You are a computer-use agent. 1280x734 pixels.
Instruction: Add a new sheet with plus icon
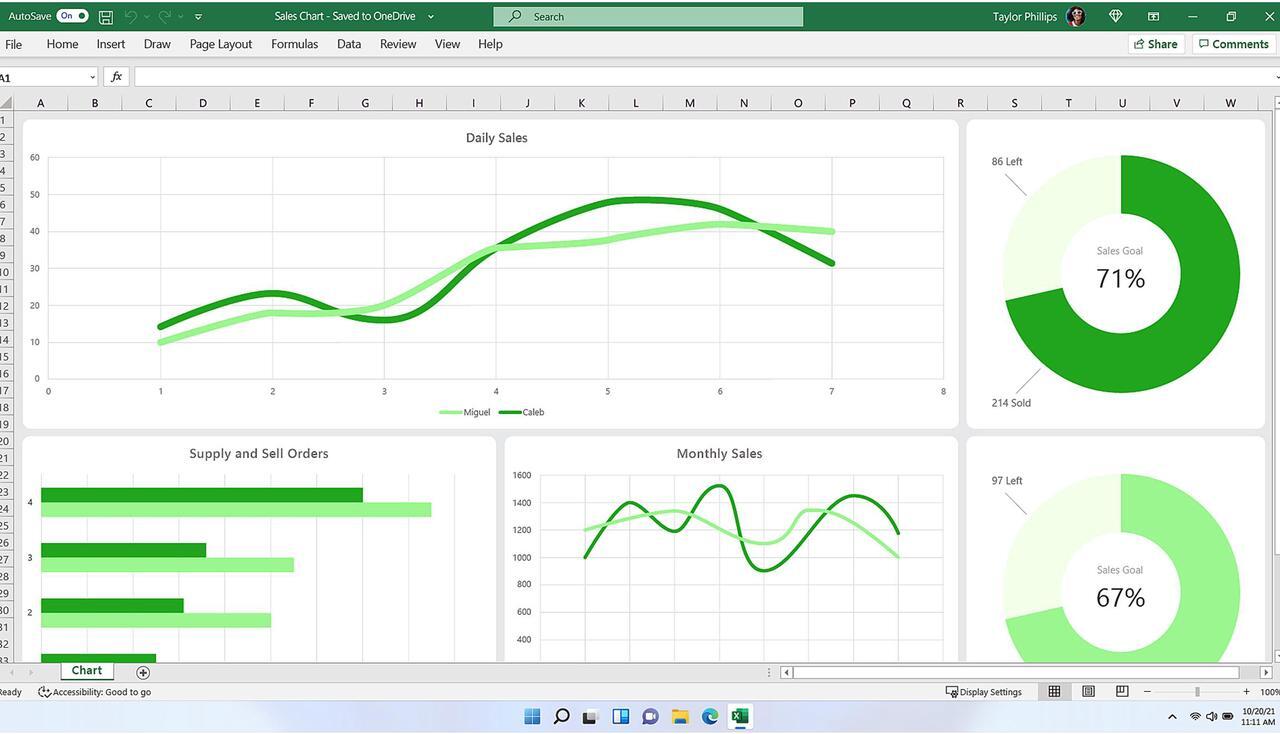[x=143, y=672]
